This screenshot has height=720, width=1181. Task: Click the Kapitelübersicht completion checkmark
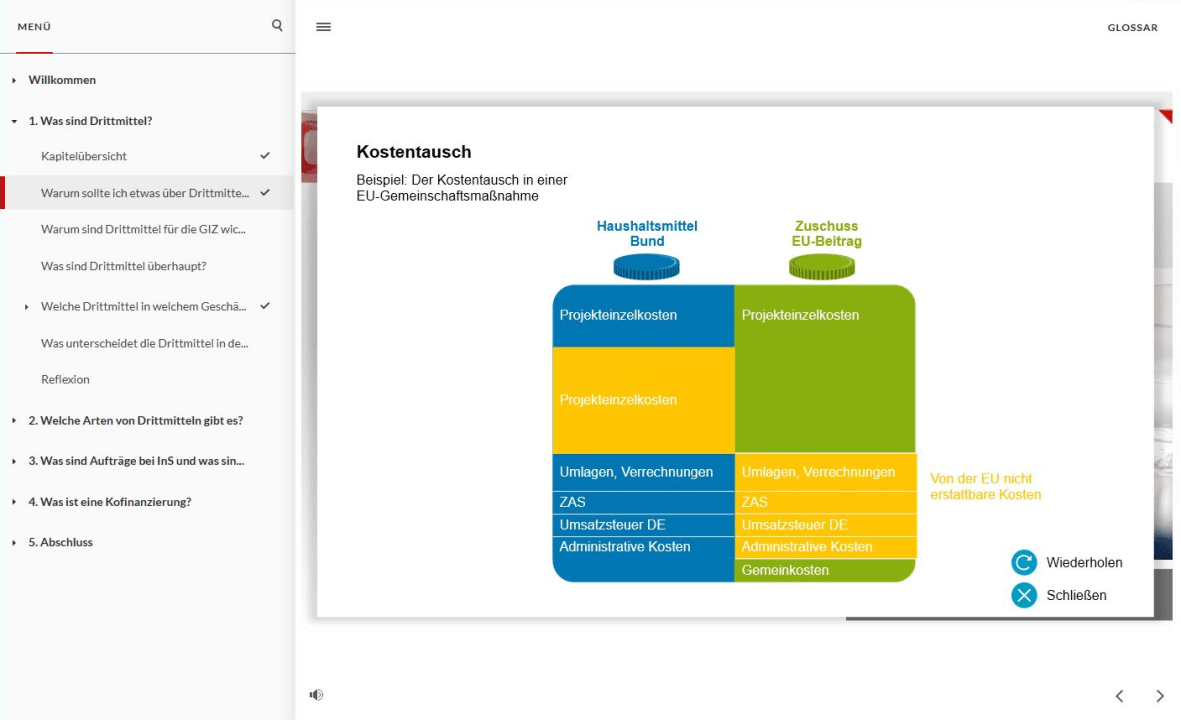265,156
